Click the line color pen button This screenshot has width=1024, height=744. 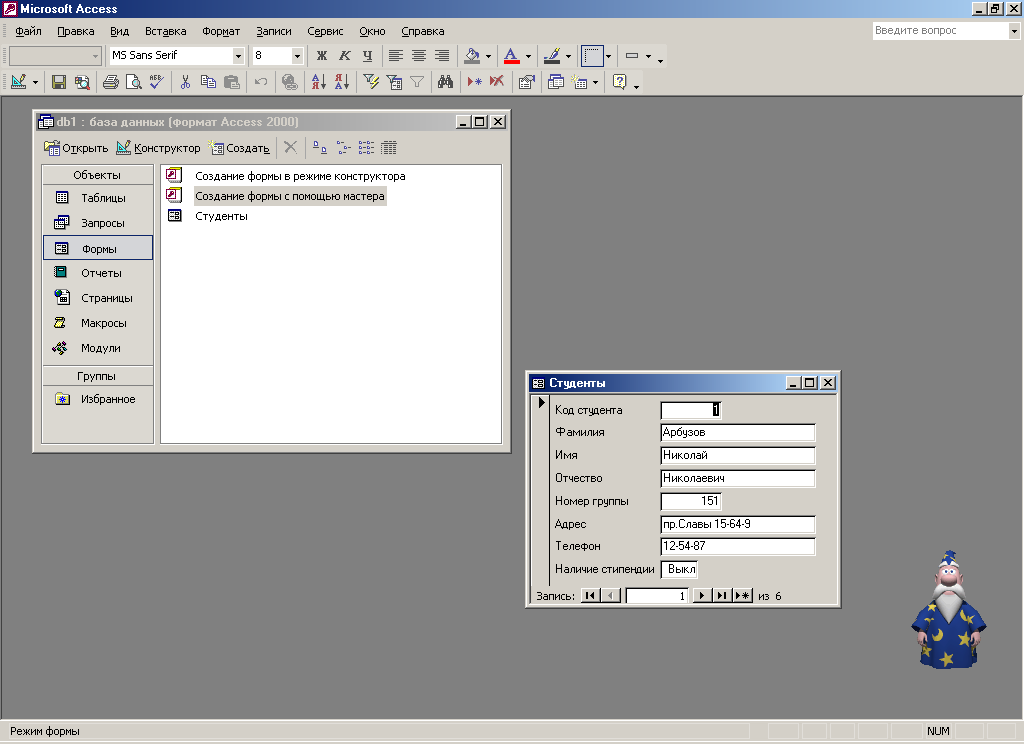tap(552, 56)
